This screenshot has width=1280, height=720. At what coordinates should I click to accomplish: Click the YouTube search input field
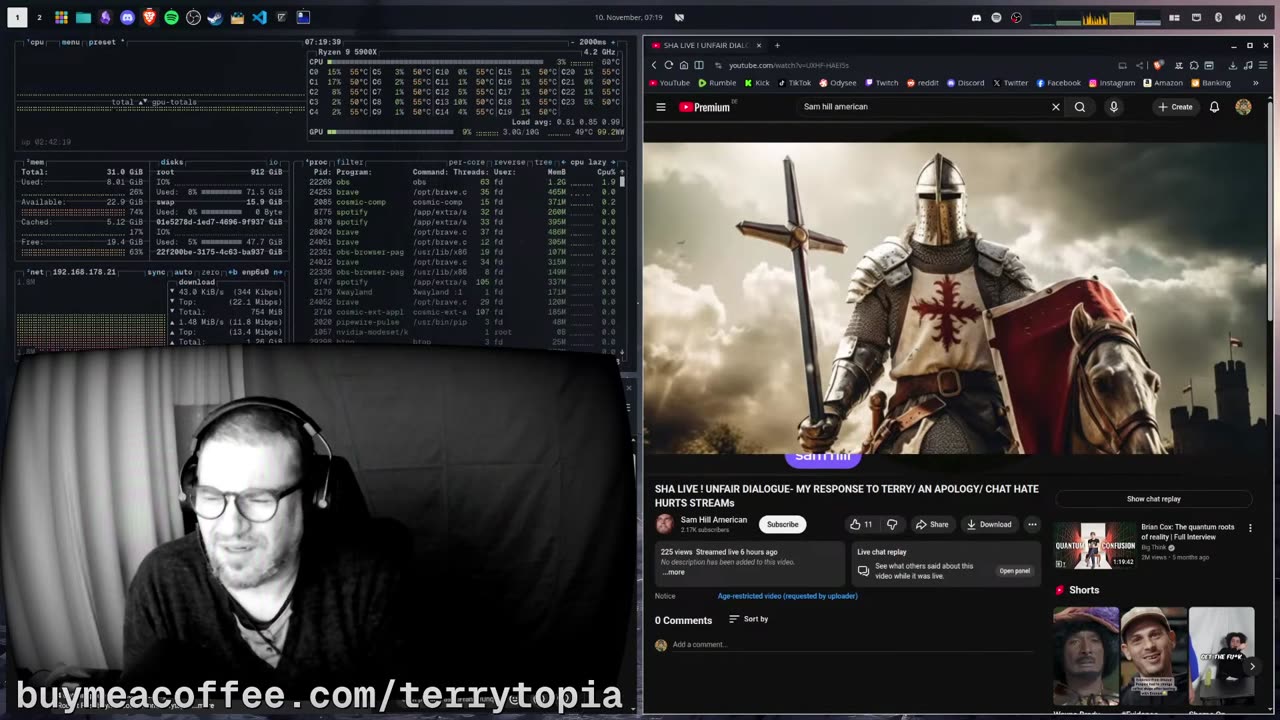pos(924,107)
